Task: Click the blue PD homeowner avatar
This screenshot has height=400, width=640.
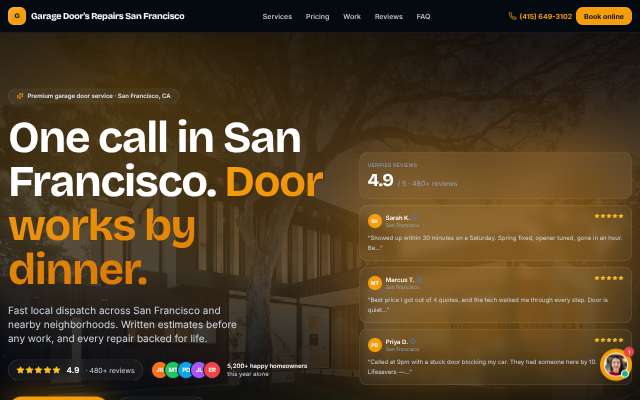Action: click(x=186, y=370)
